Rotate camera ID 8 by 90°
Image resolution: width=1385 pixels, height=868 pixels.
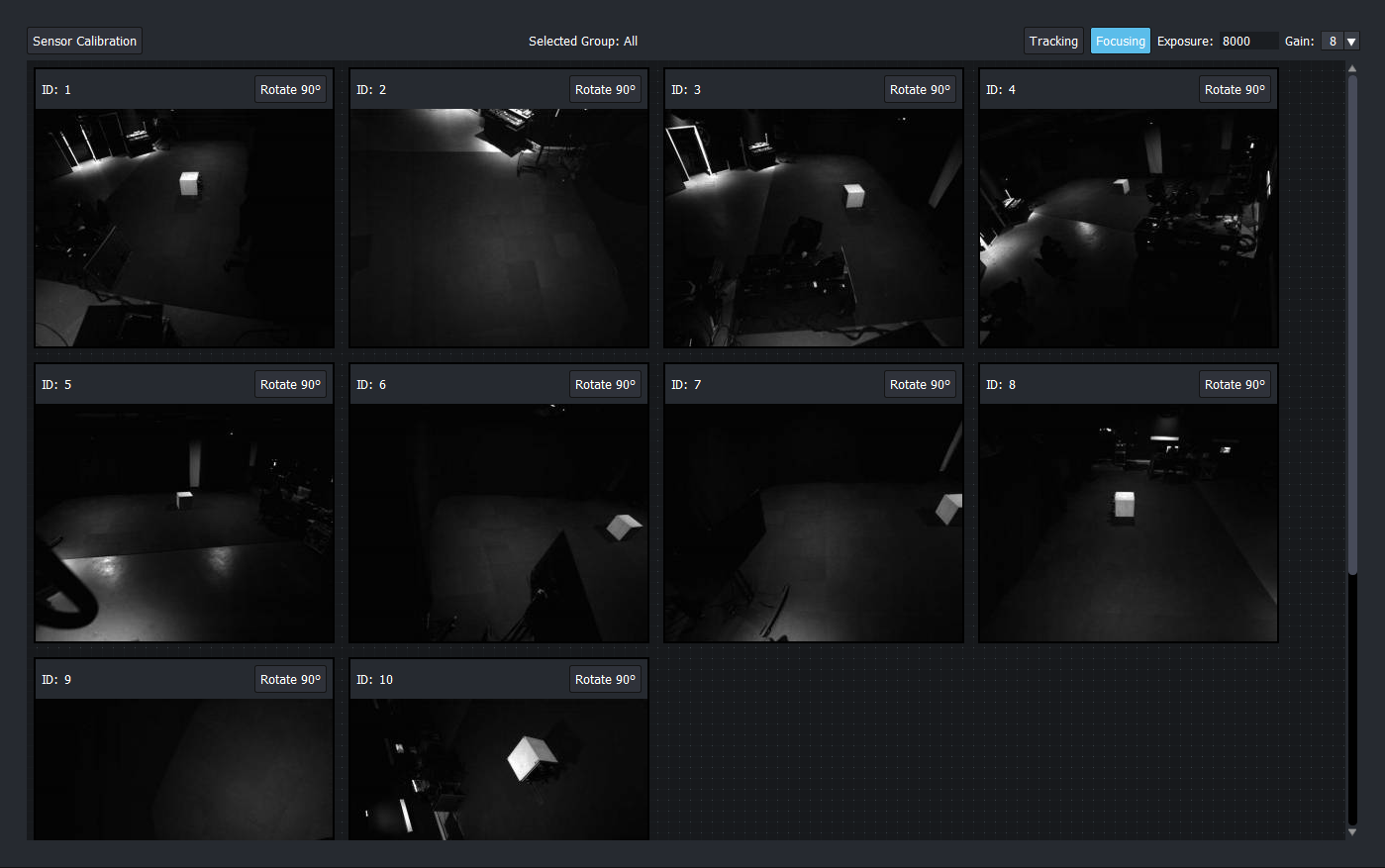click(x=1235, y=384)
